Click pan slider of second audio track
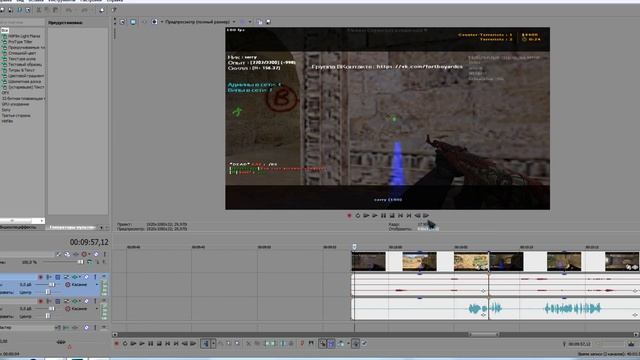Viewport: 640px width, 360px height. pos(48,316)
